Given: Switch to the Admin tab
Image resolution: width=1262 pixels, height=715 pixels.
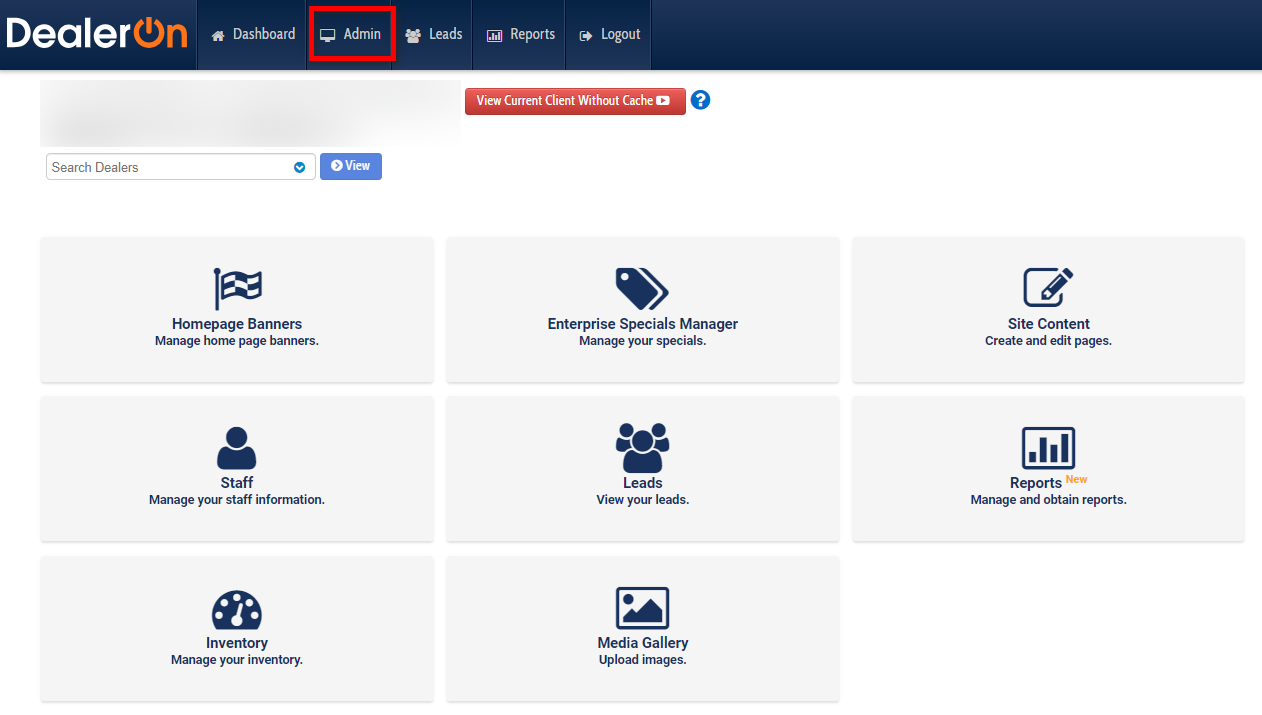Looking at the screenshot, I should [x=351, y=33].
